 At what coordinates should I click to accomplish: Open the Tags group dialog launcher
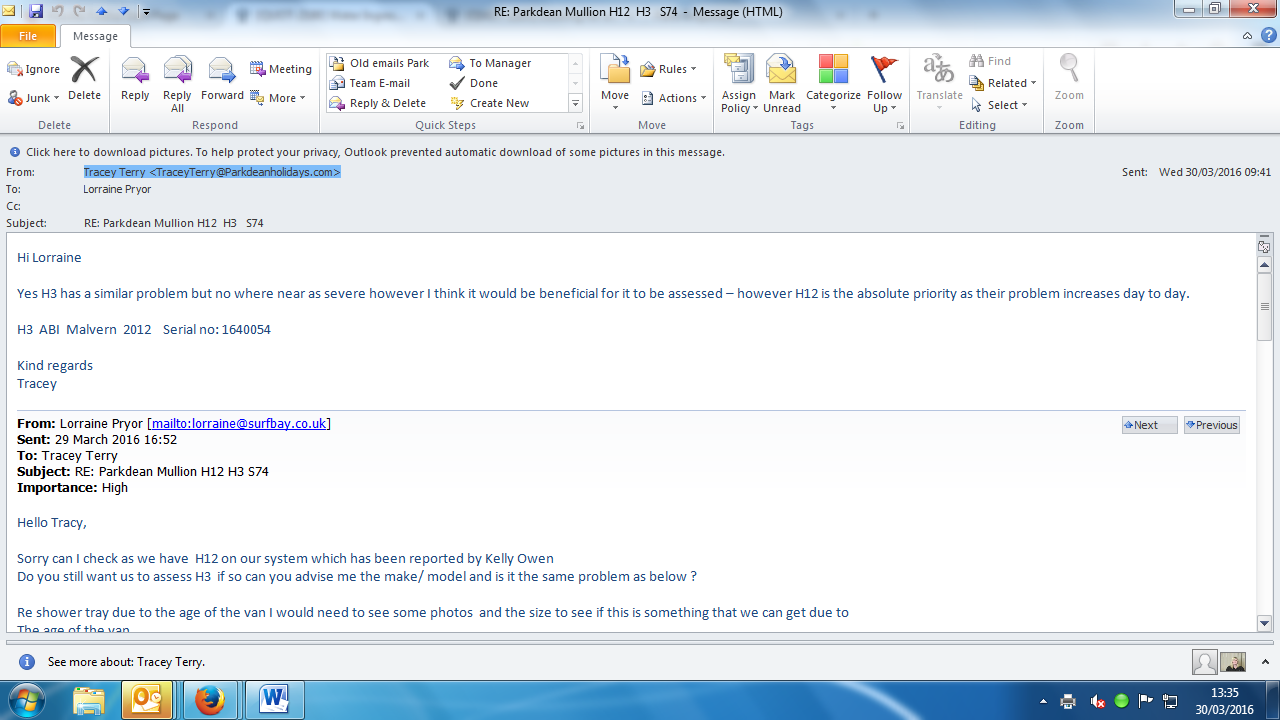900,126
